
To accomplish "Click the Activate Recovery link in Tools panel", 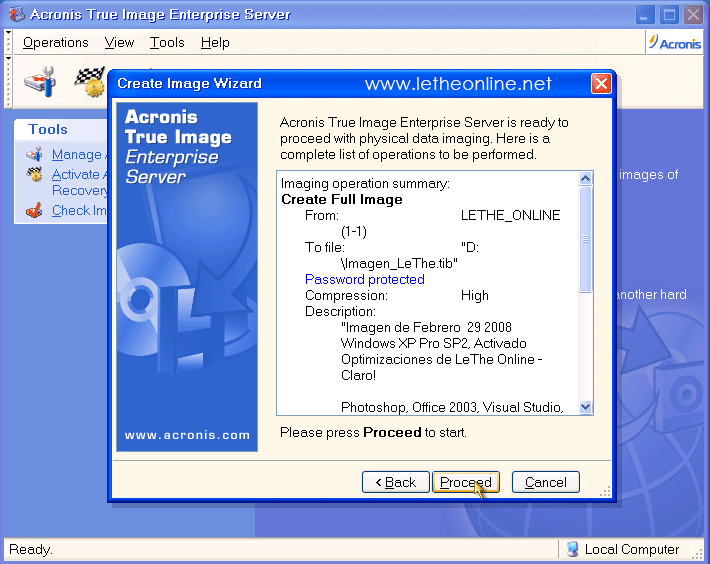I will coord(79,182).
